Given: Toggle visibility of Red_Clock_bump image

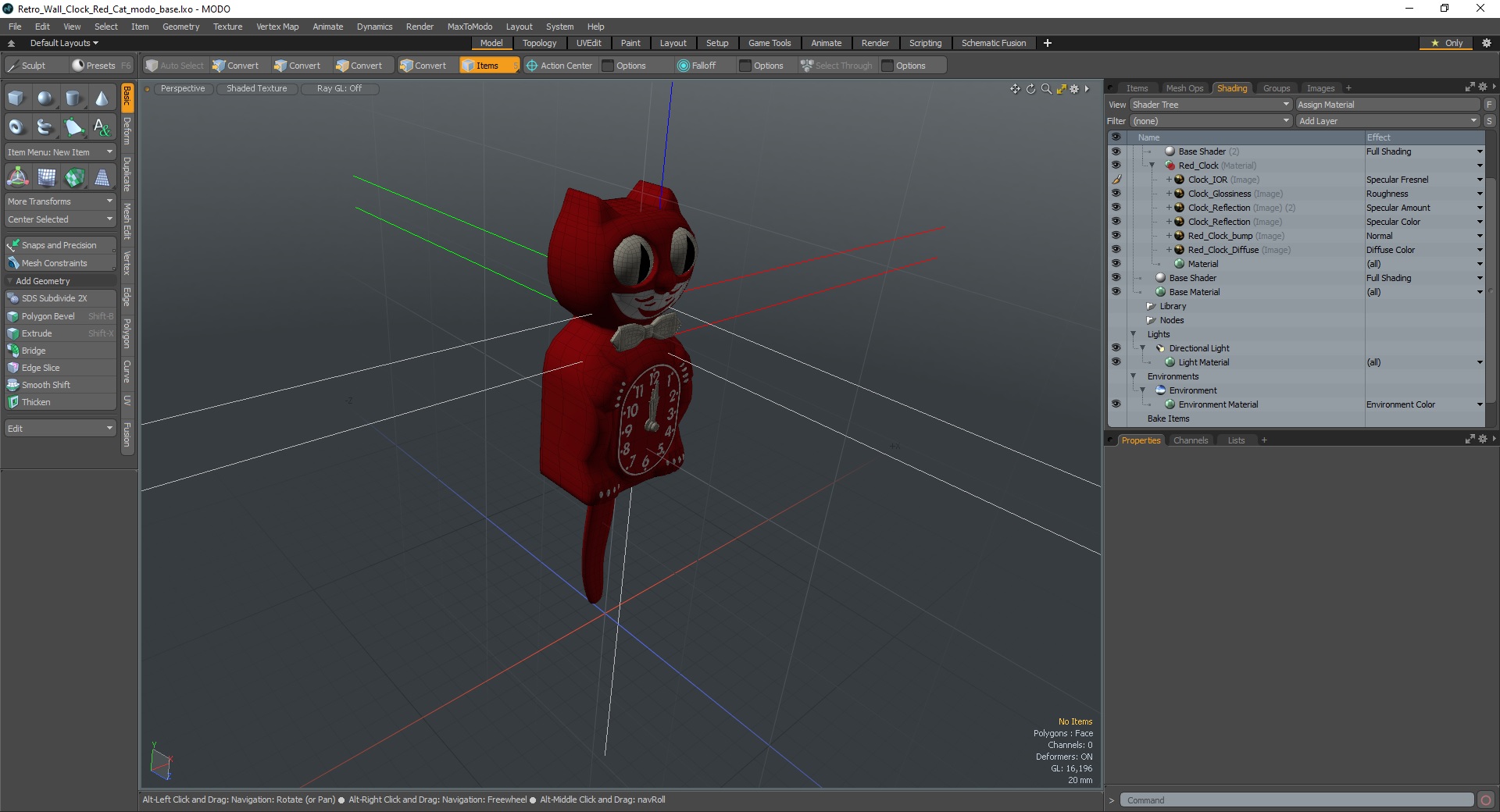Looking at the screenshot, I should click(x=1116, y=236).
